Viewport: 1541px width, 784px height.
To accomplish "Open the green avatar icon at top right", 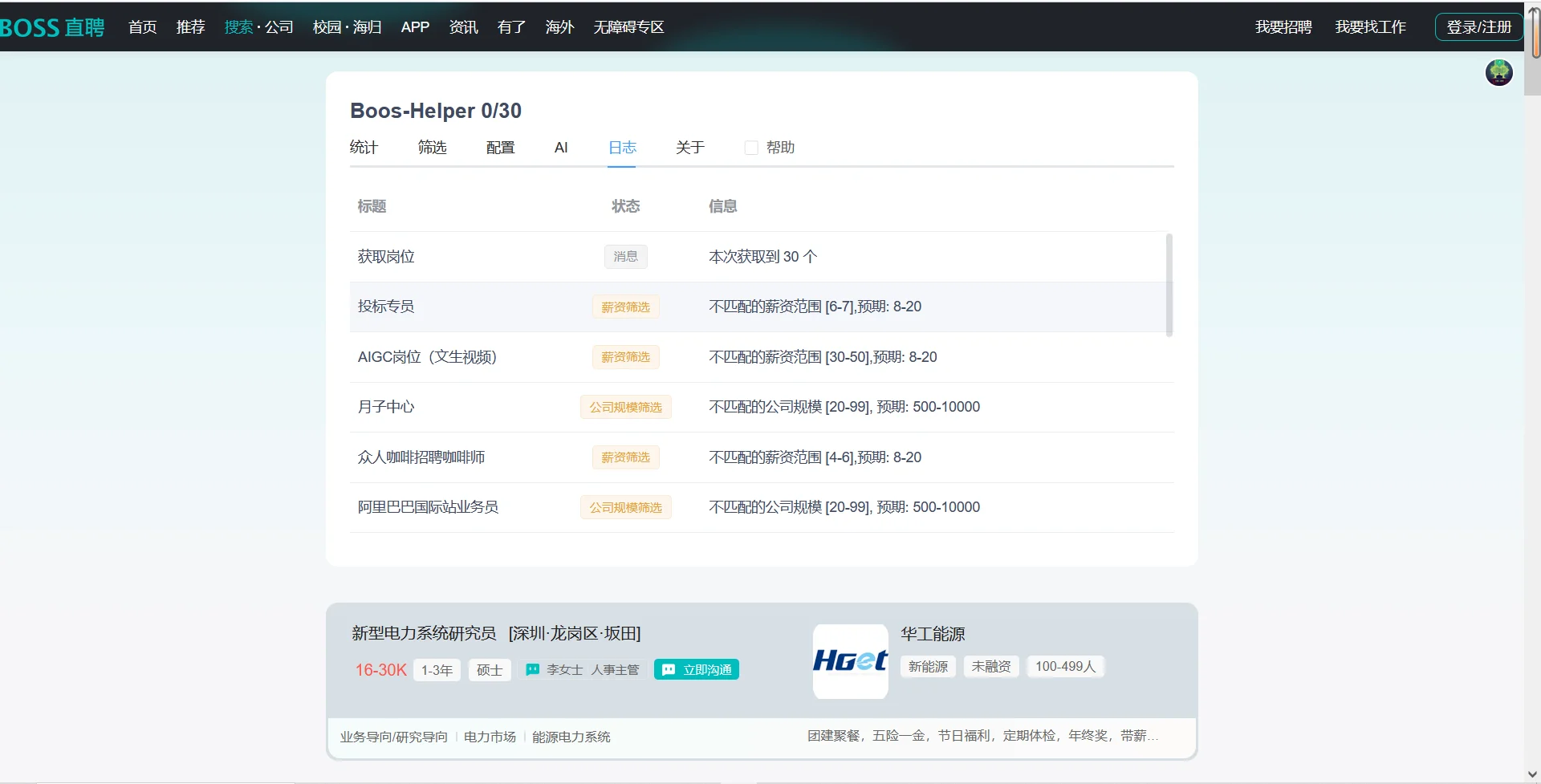I will coord(1498,72).
